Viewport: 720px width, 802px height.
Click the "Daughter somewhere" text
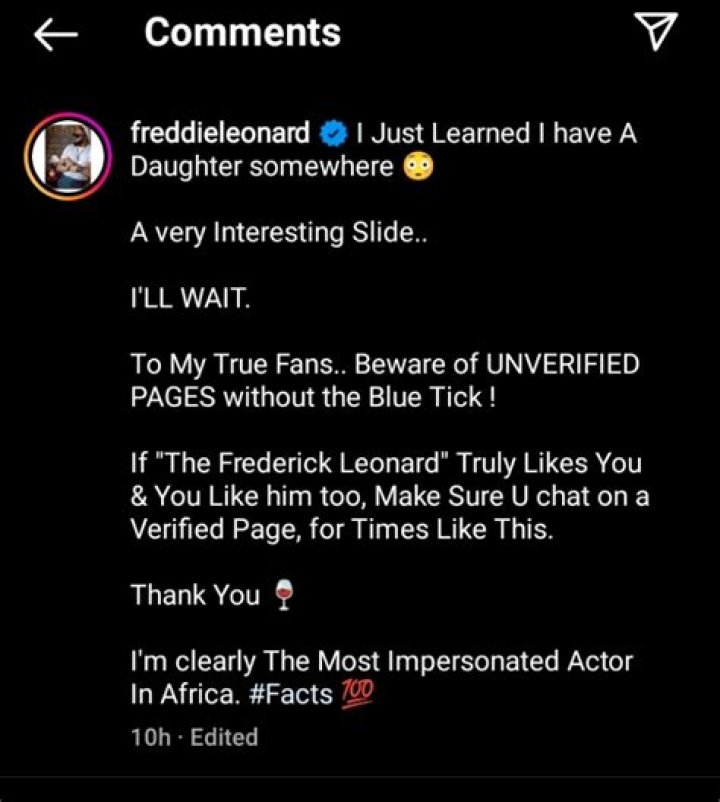pyautogui.click(x=262, y=167)
